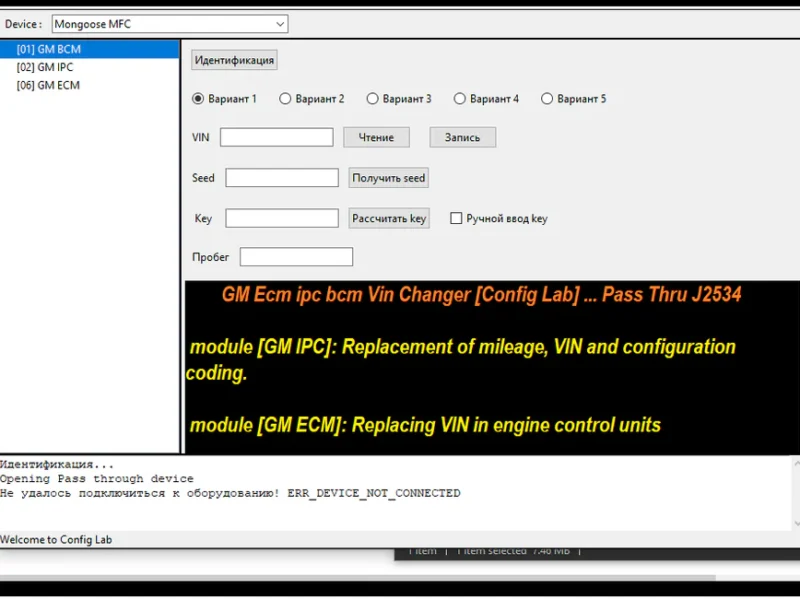Enable the Ручной ввод key checkbox
Image resolution: width=800 pixels, height=600 pixels.
(x=456, y=218)
